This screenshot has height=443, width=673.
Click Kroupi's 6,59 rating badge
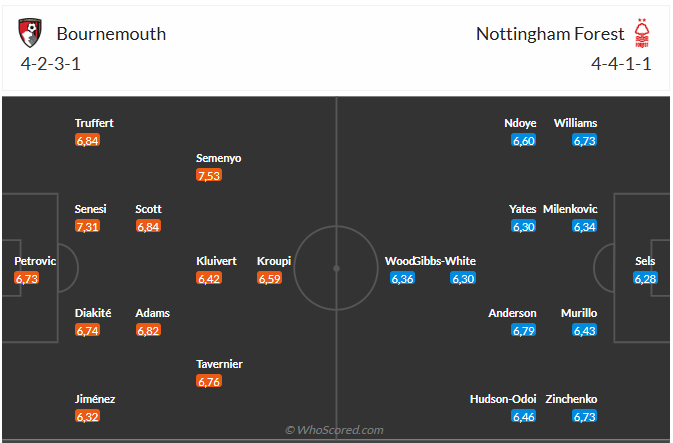(x=270, y=279)
